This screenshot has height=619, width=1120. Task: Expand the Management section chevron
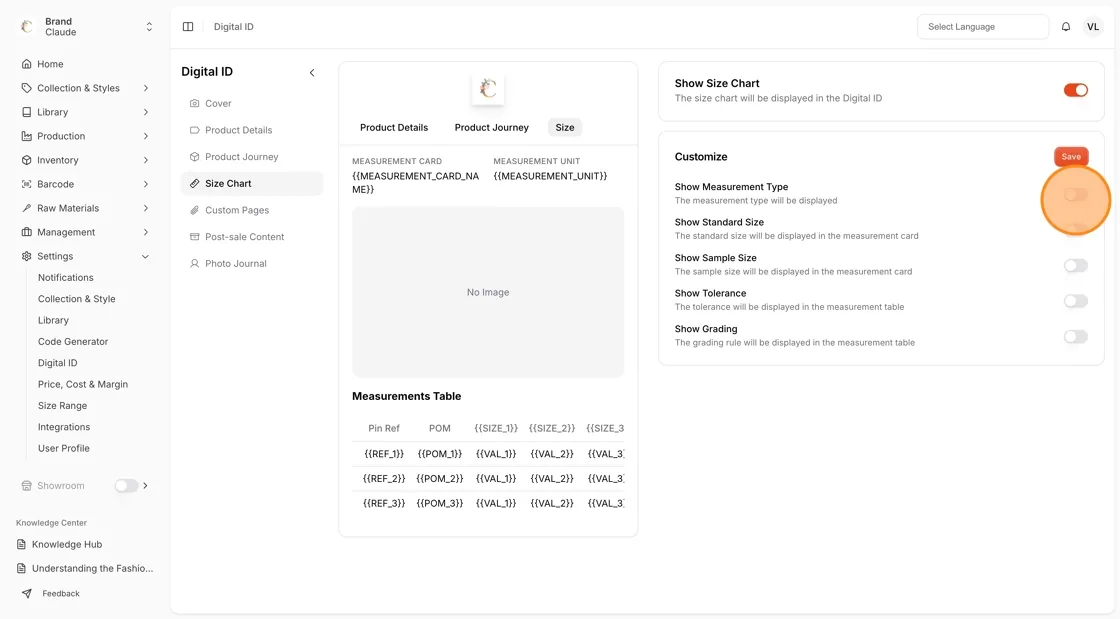click(146, 232)
